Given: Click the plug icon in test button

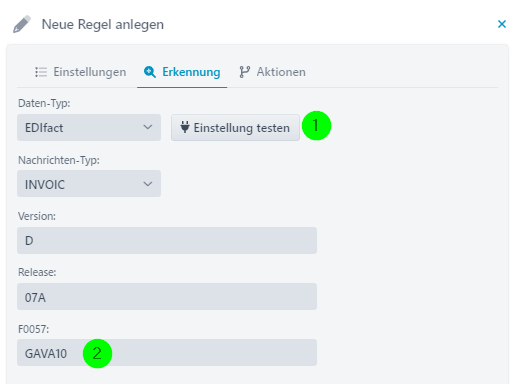Looking at the screenshot, I should pyautogui.click(x=185, y=127).
